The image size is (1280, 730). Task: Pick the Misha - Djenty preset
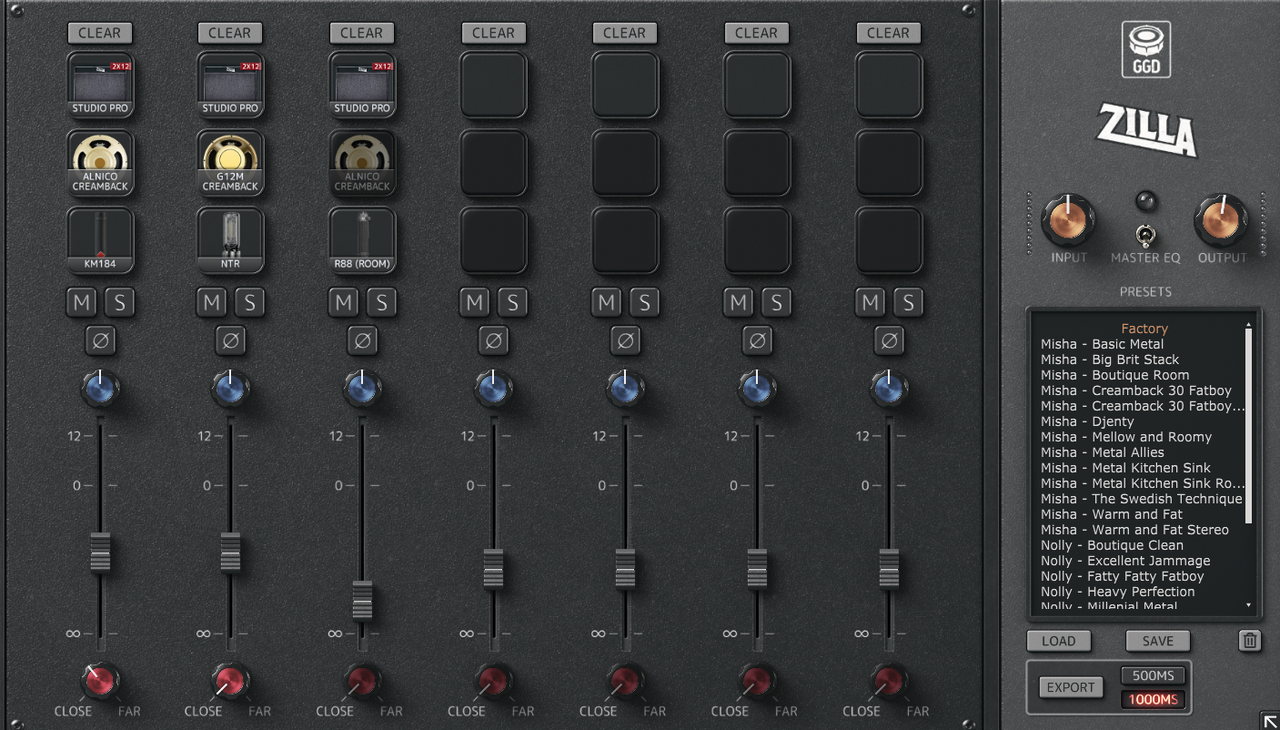click(1087, 421)
